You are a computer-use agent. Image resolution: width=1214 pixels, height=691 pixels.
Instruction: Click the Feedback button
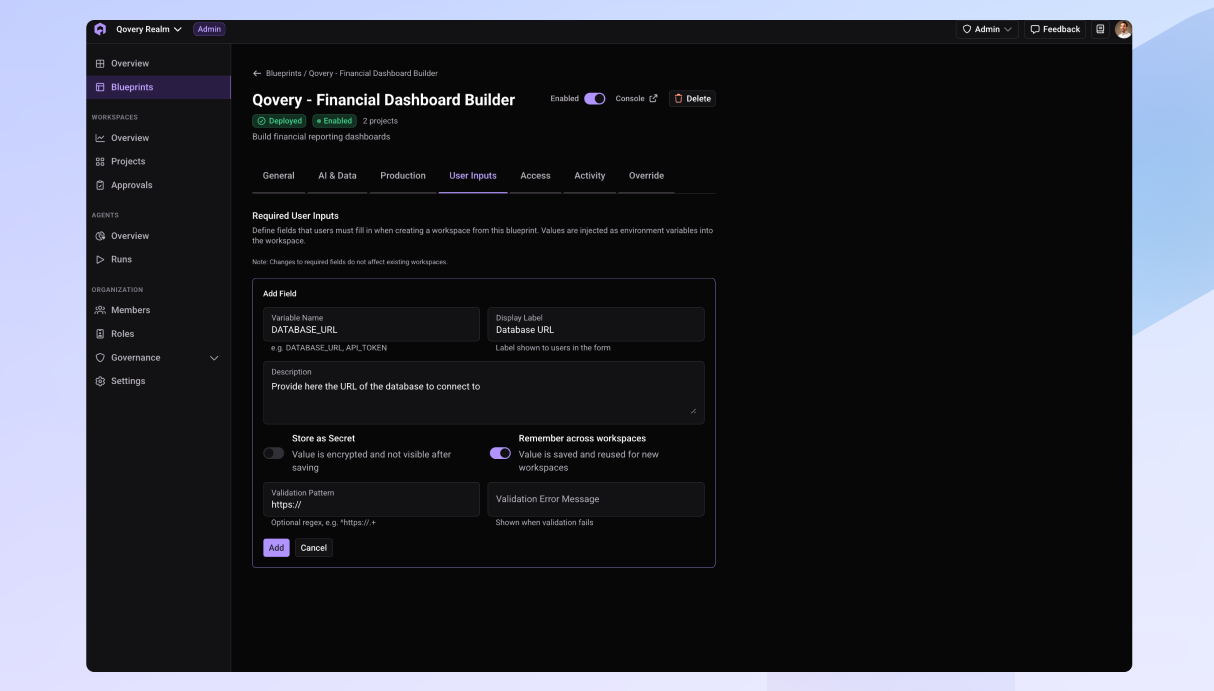(1055, 29)
